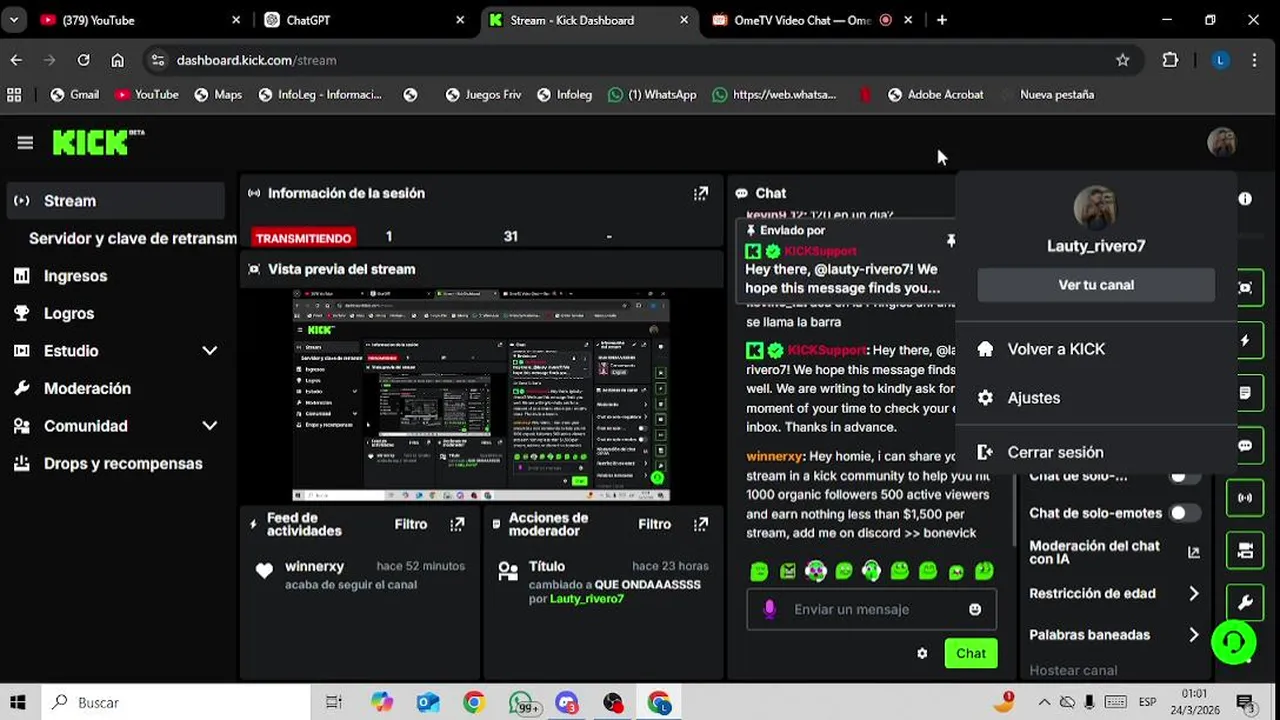This screenshot has height=720, width=1280.
Task: Click the purple microphone icon in chat input
Action: click(769, 609)
